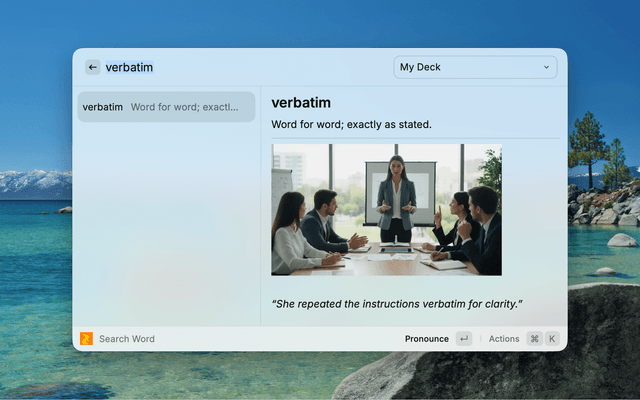The image size is (640, 400).
Task: Click the Pronounce button
Action: pos(426,339)
